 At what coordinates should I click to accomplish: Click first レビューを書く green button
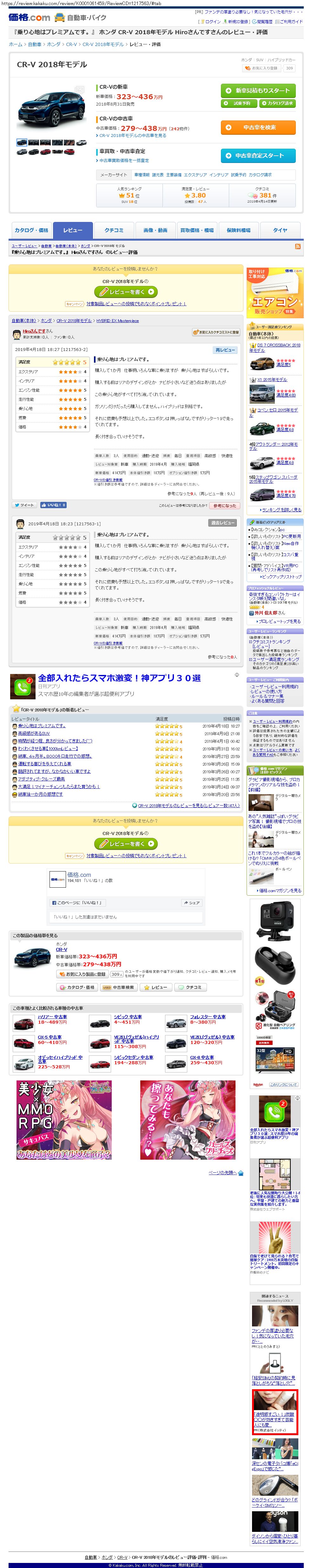[x=126, y=292]
